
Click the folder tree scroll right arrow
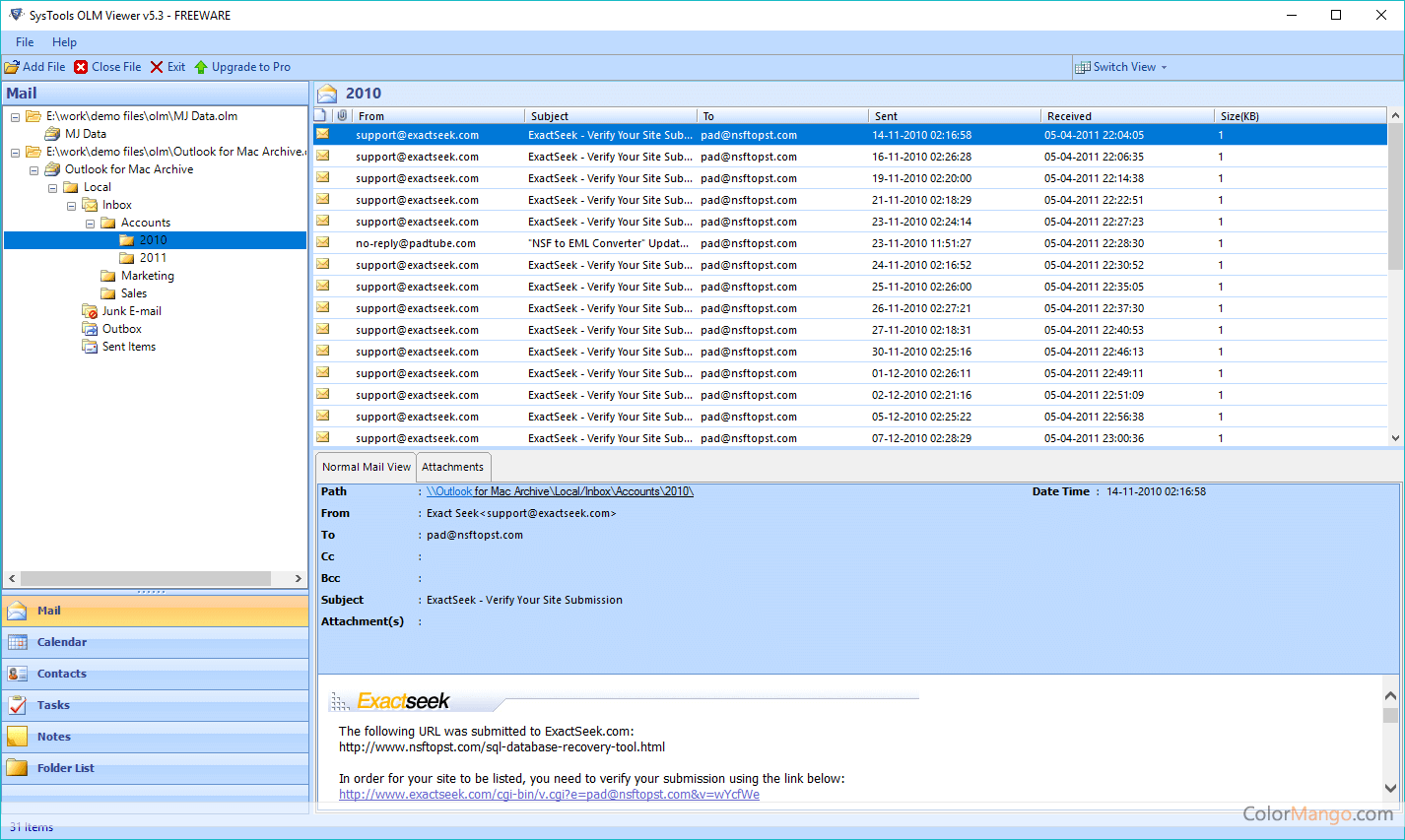[x=299, y=579]
